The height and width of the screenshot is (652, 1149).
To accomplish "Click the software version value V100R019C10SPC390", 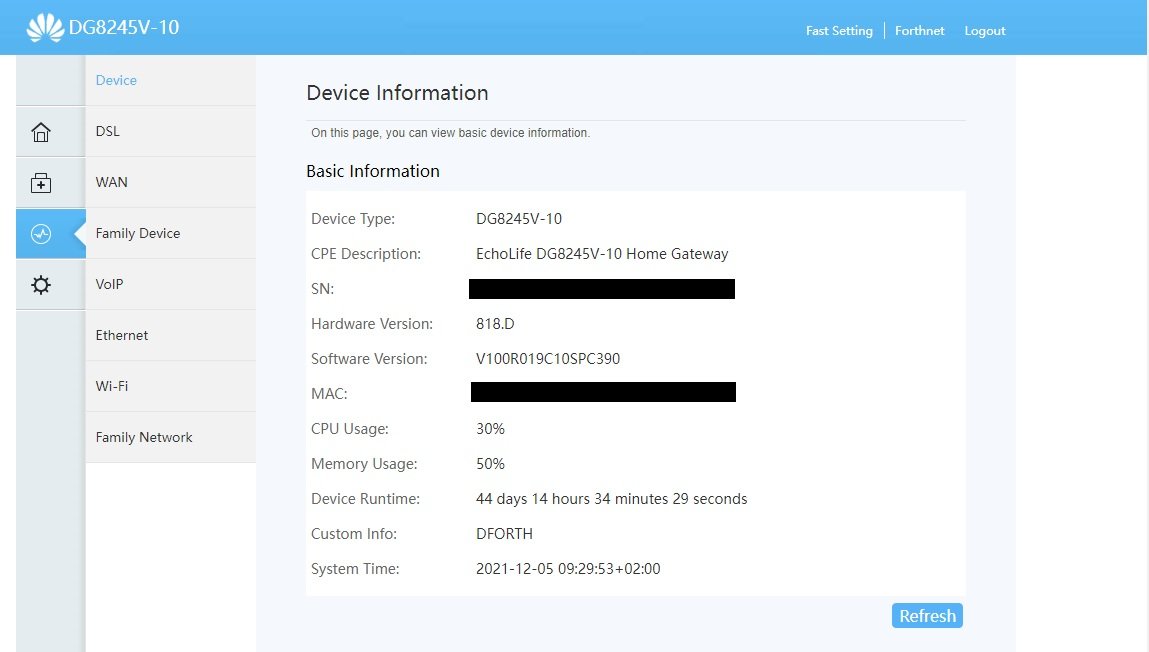I will click(x=548, y=359).
